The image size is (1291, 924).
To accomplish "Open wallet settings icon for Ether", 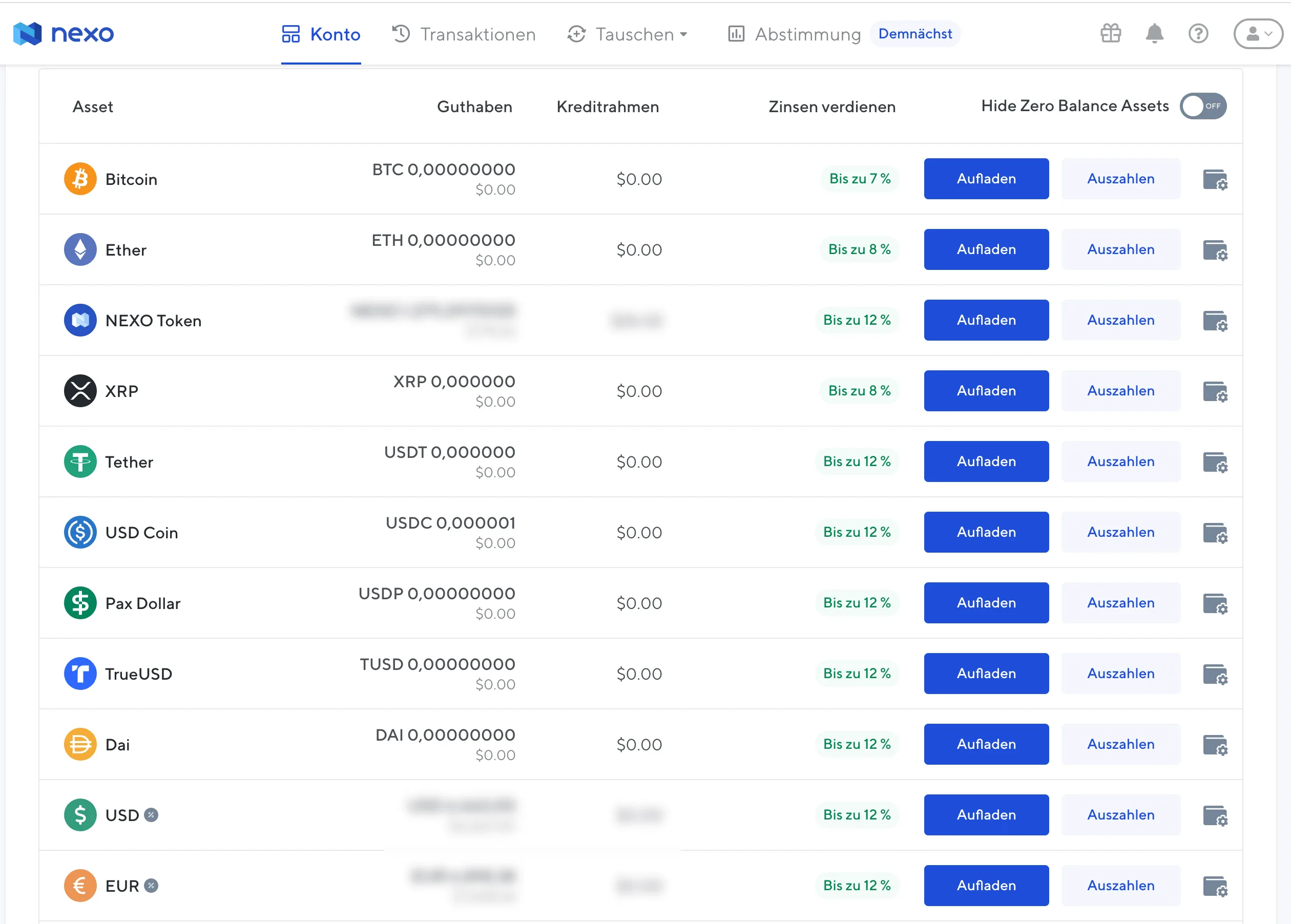I will tap(1215, 250).
